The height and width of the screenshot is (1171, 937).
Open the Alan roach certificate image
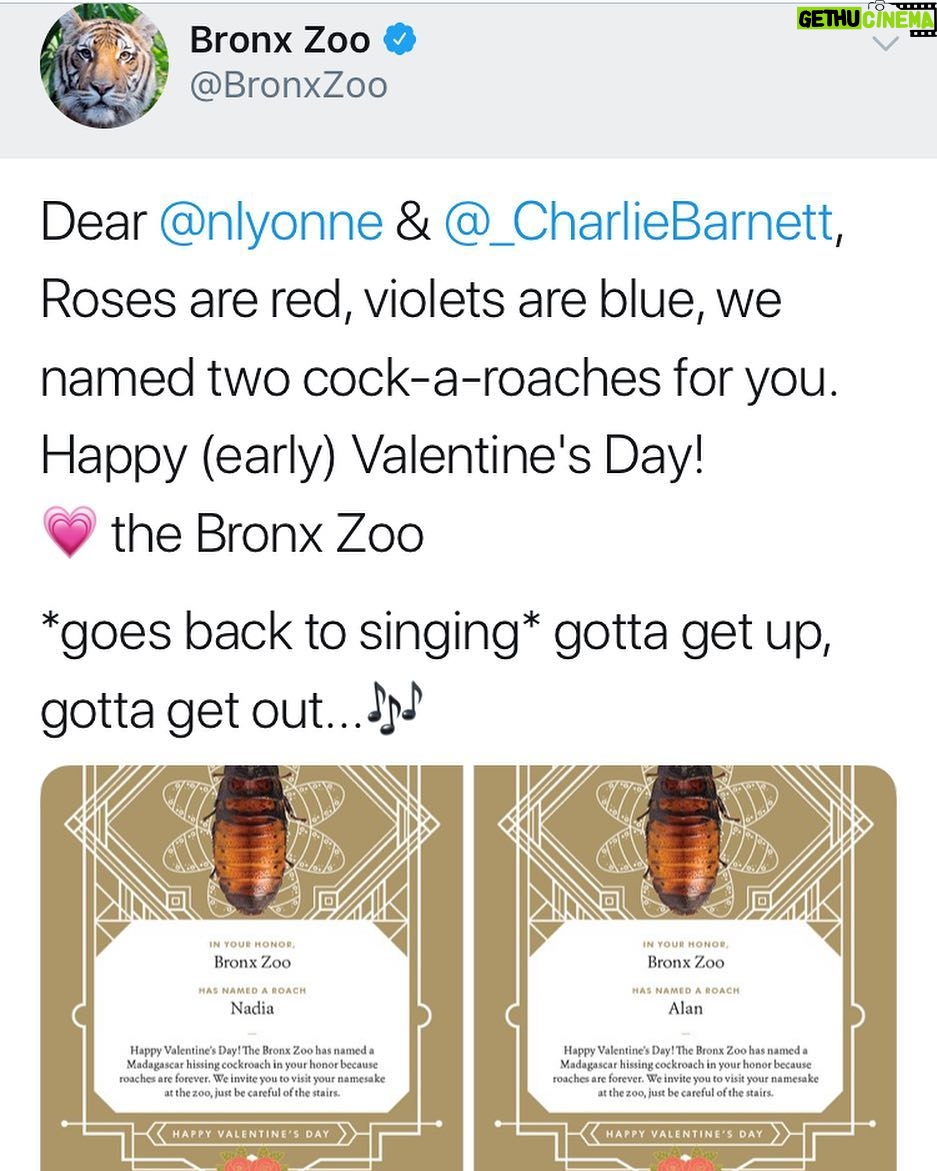click(685, 968)
